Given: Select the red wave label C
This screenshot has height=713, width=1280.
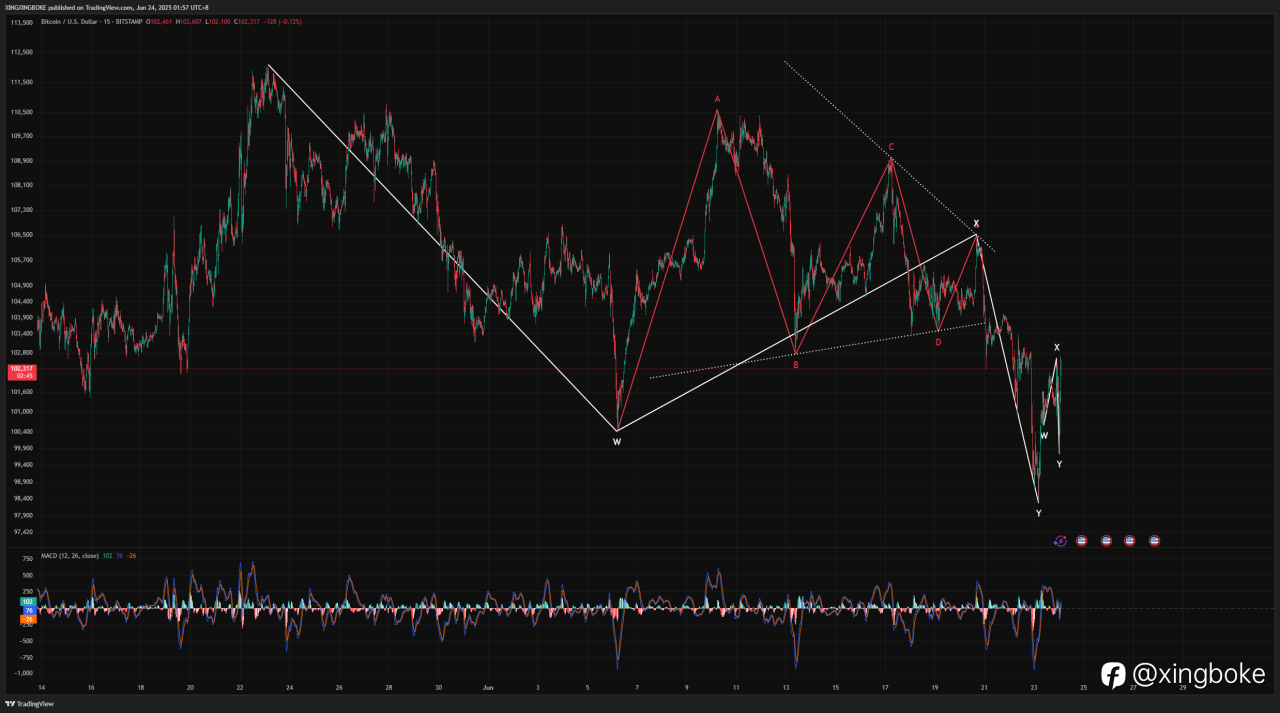Looking at the screenshot, I should pyautogui.click(x=891, y=147).
